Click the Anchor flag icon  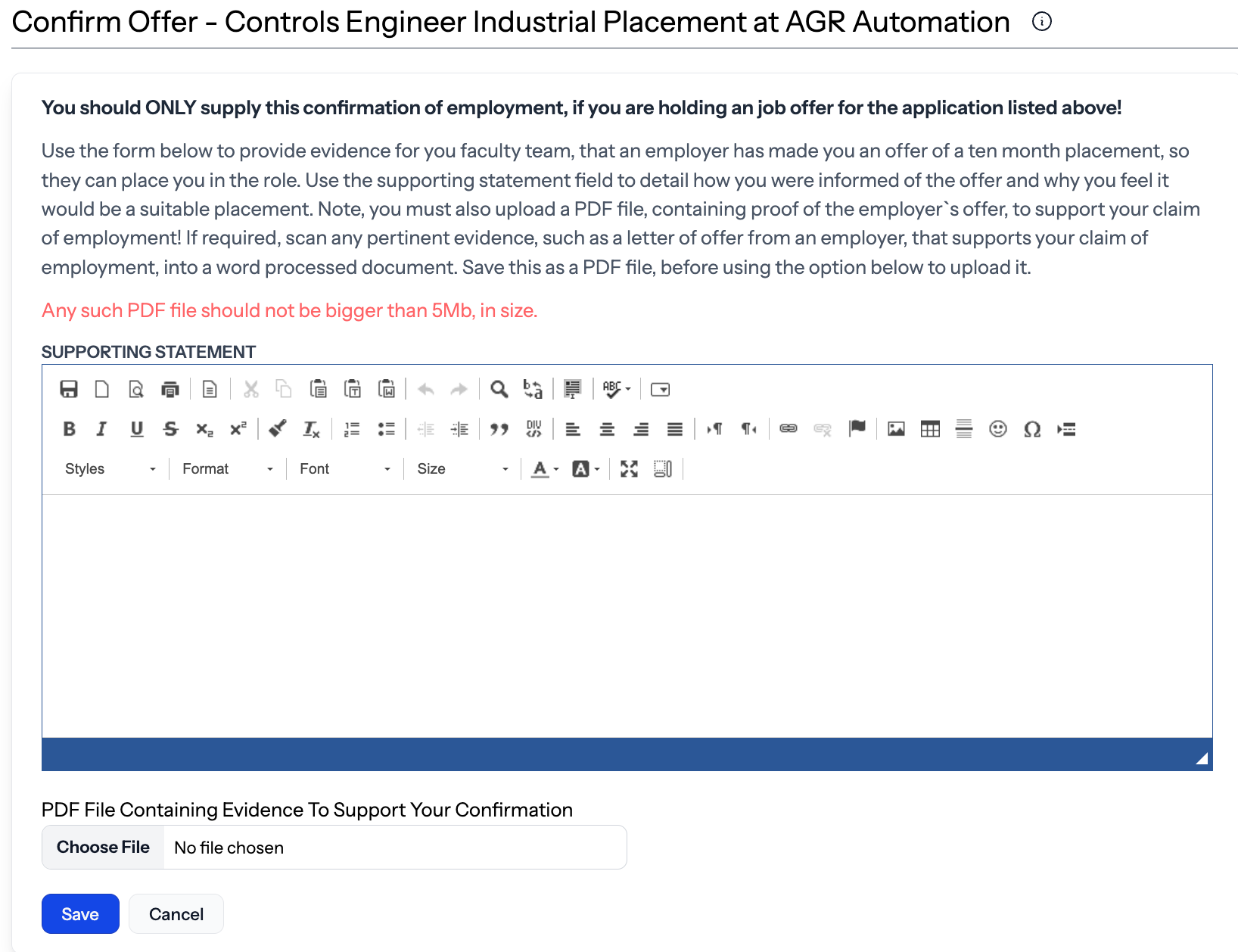[x=857, y=429]
